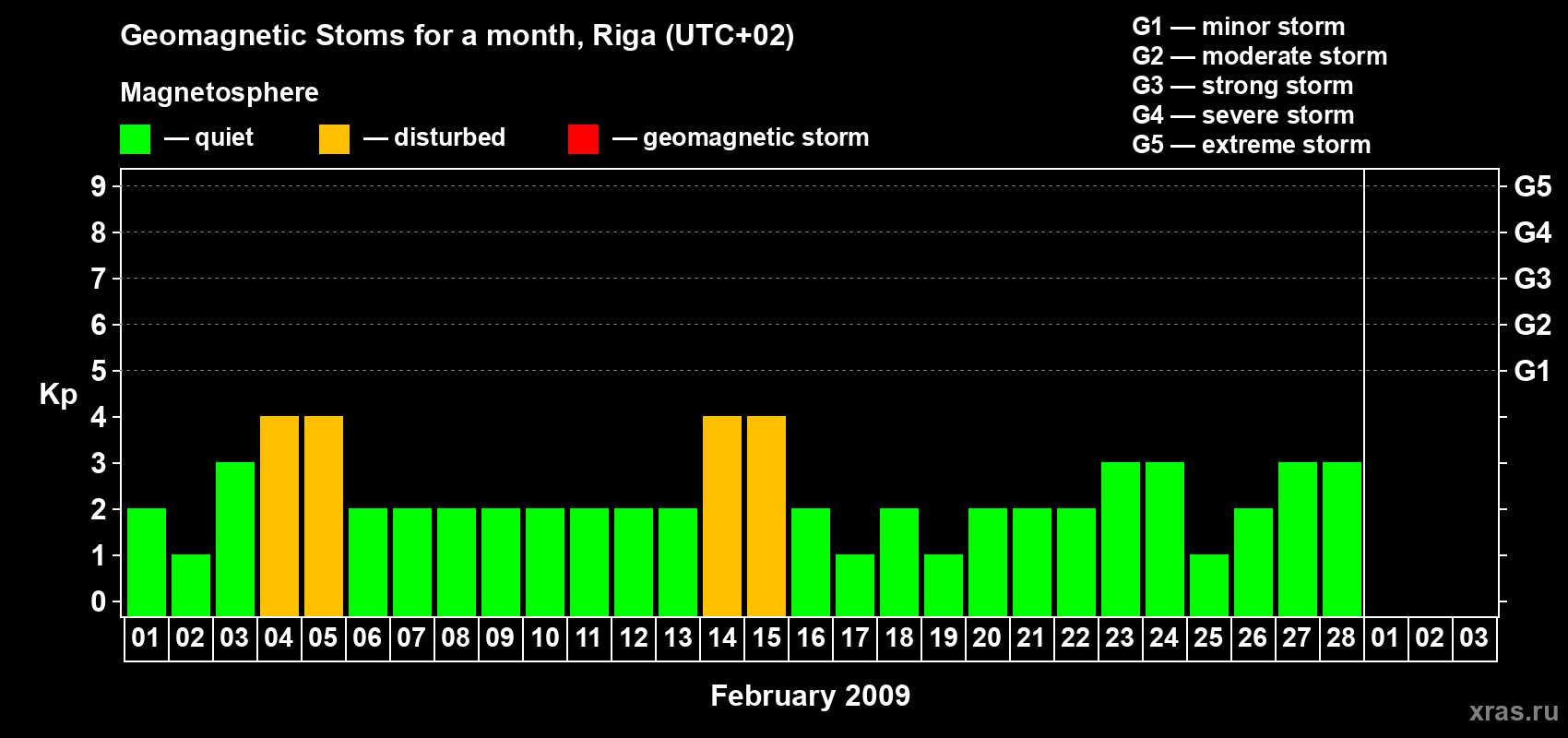This screenshot has width=1568, height=738.
Task: Click the Kp axis title
Action: tap(58, 395)
